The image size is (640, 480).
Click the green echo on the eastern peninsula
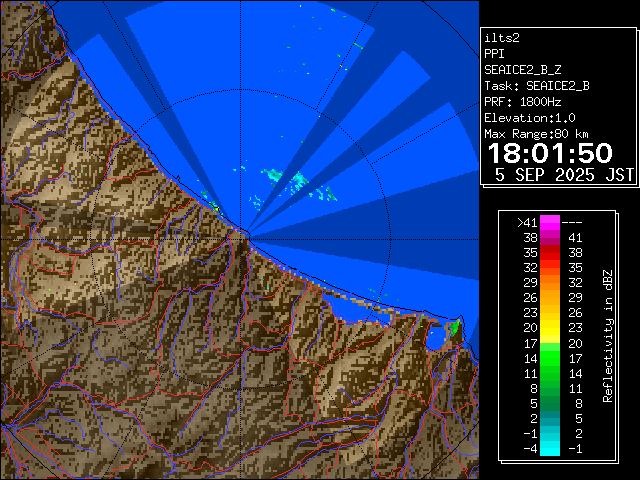[x=453, y=327]
